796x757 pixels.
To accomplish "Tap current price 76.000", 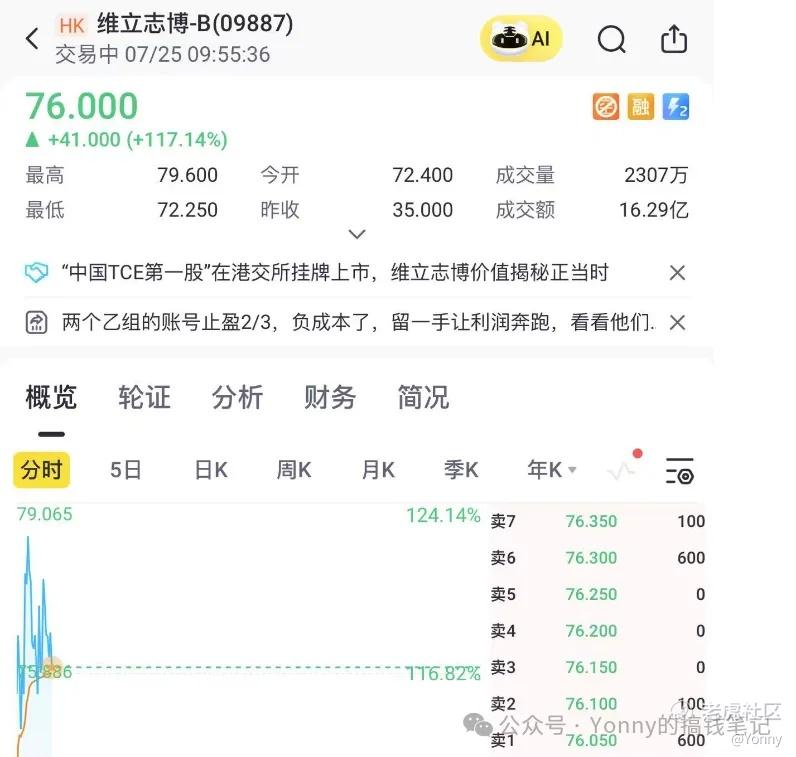I will click(82, 106).
